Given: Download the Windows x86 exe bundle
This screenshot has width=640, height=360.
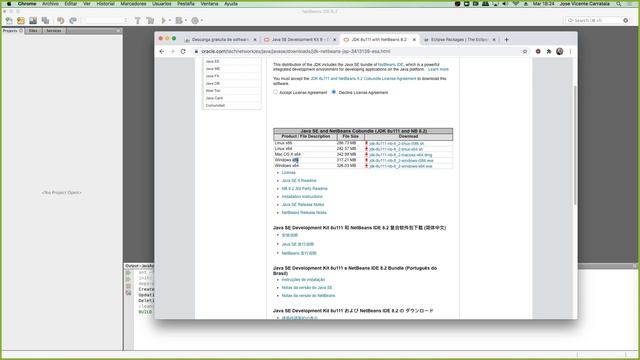Looking at the screenshot, I should point(401,161).
